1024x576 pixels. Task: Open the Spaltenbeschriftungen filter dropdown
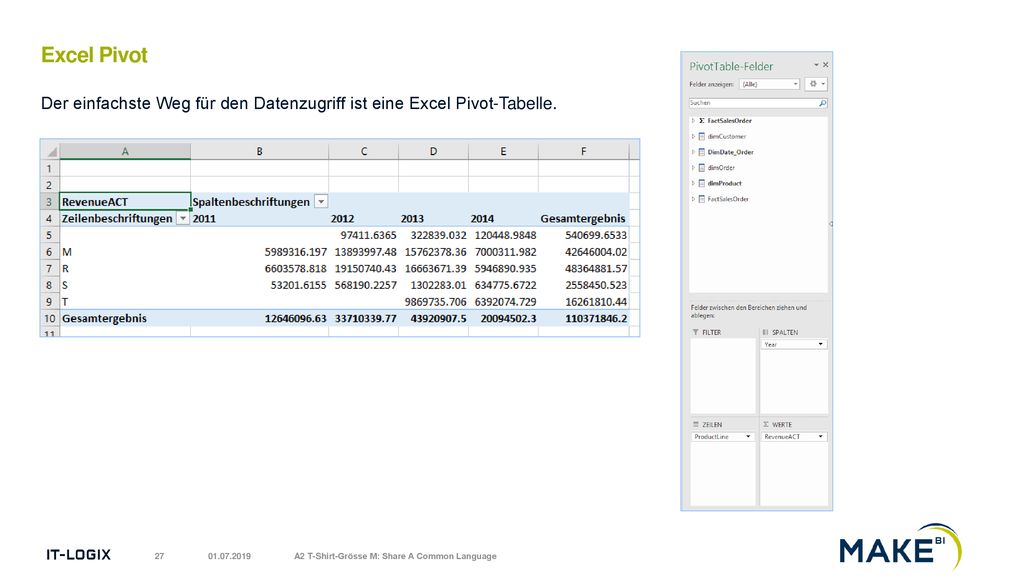pos(321,202)
